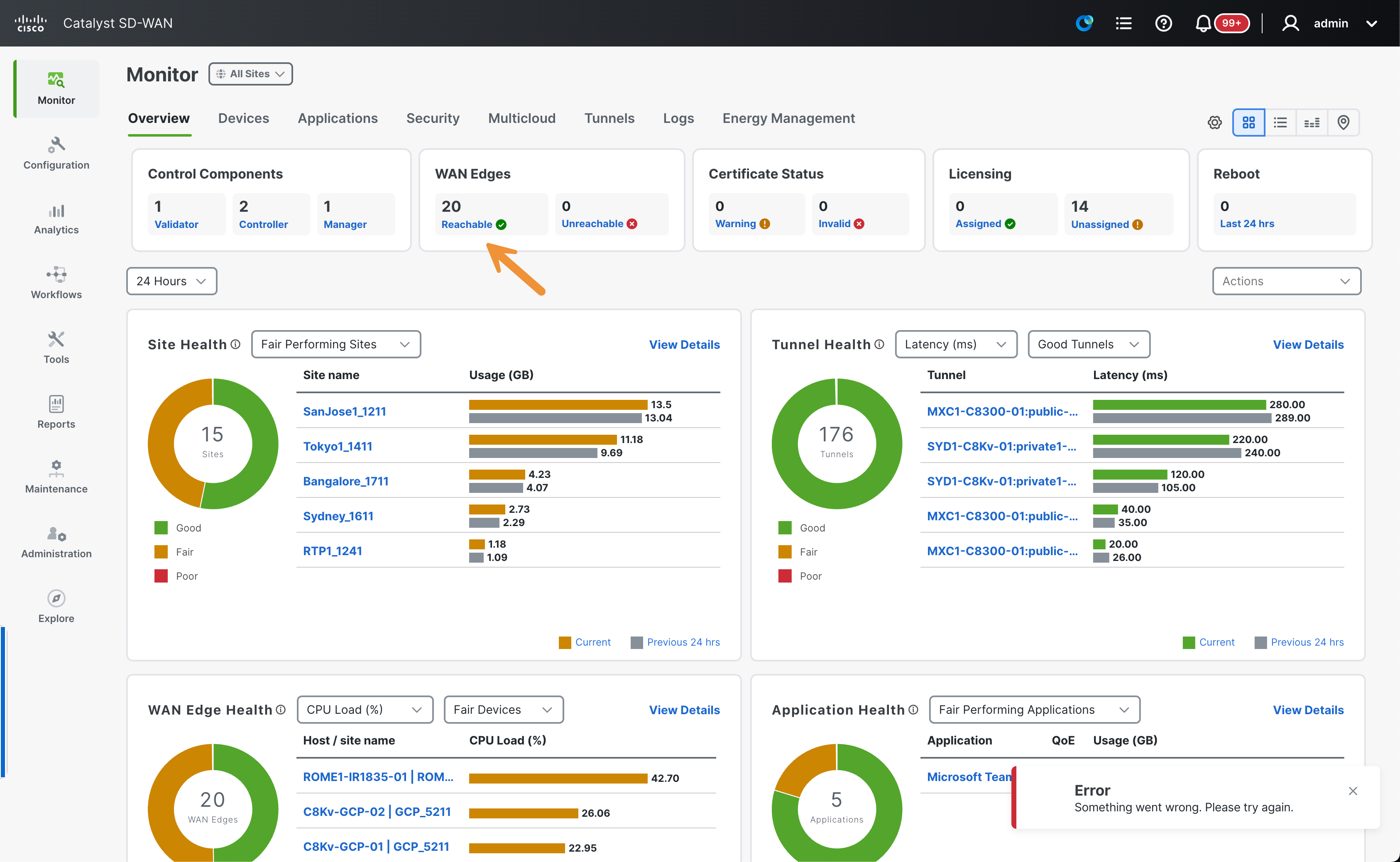Open notifications bell icon
The width and height of the screenshot is (1400, 862).
pyautogui.click(x=1202, y=23)
